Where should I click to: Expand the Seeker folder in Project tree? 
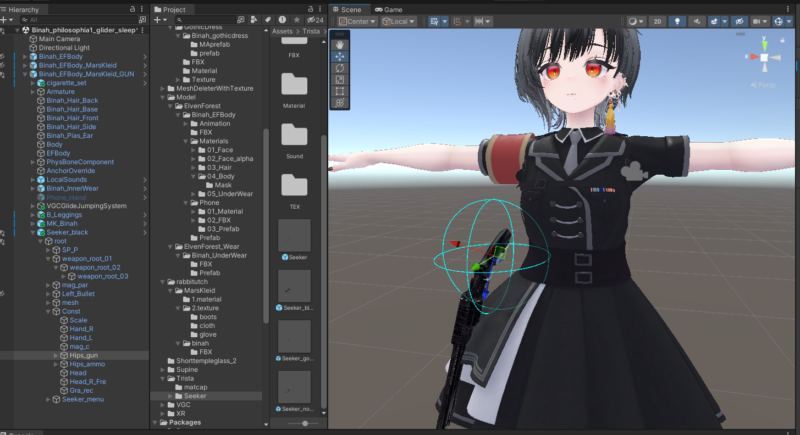click(x=170, y=396)
